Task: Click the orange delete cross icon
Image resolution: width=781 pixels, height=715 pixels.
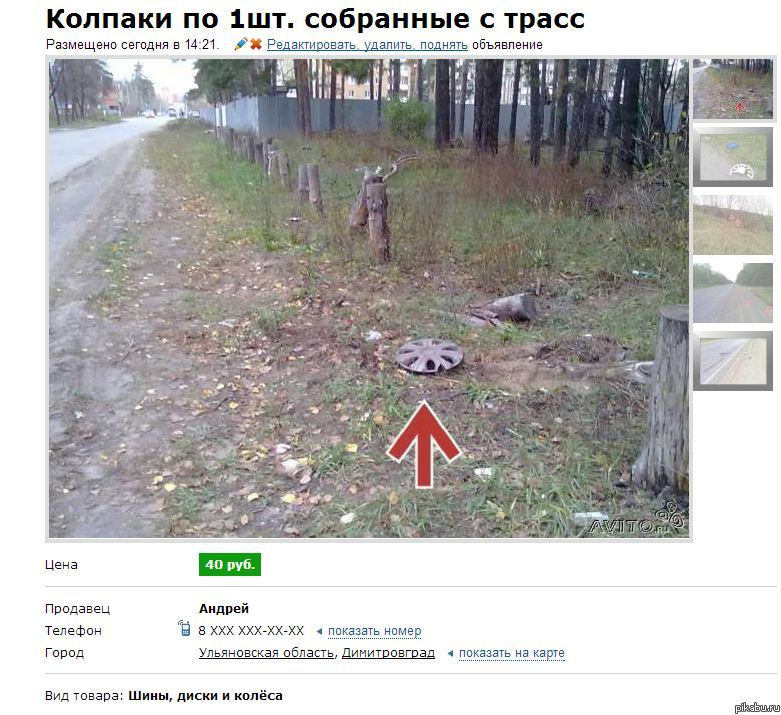Action: [x=256, y=44]
